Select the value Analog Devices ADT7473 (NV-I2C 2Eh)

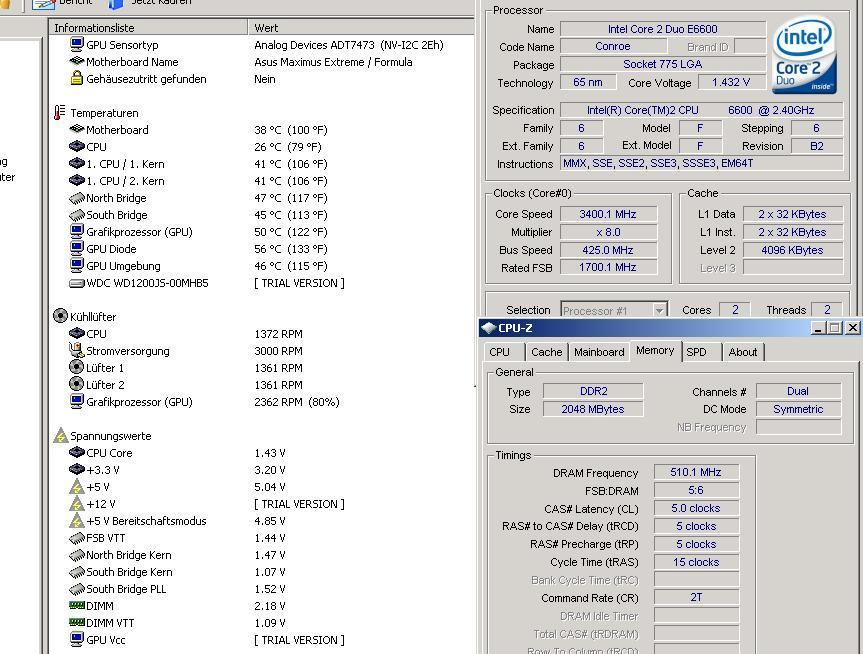click(x=349, y=45)
